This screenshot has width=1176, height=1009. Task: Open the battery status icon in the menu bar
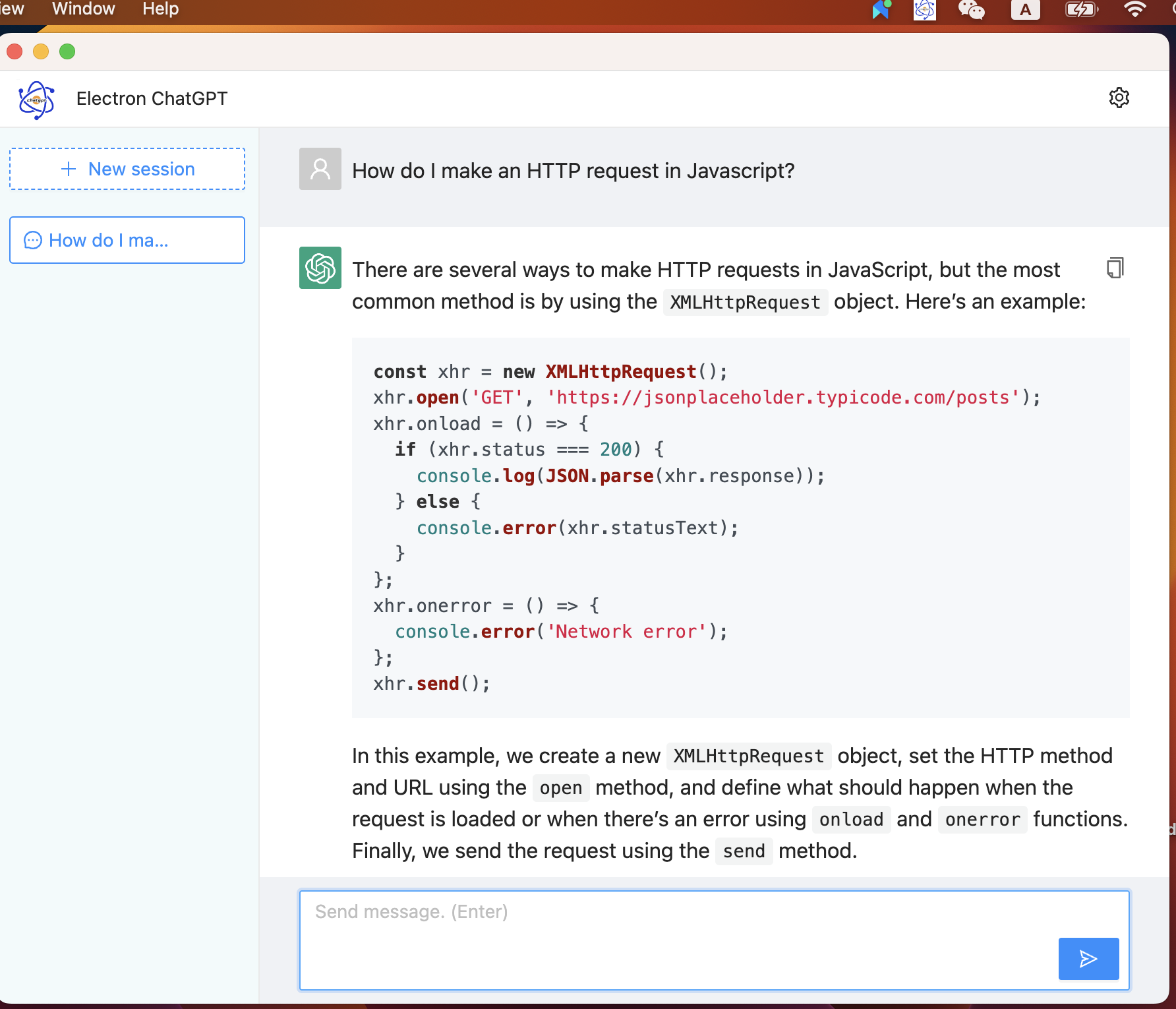click(1081, 9)
